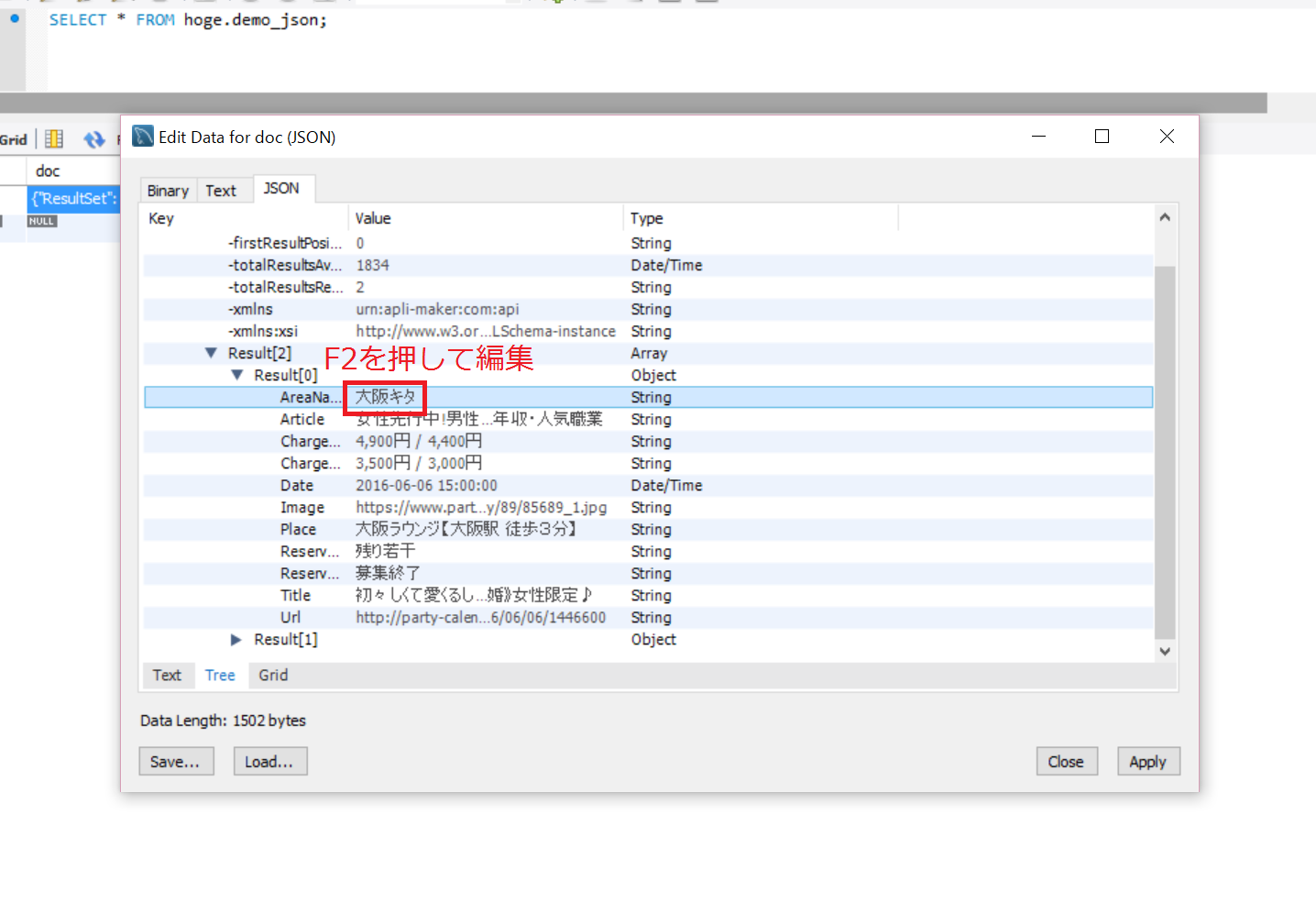Collapse the Result[0] object node
This screenshot has width=1316, height=913.
236,375
